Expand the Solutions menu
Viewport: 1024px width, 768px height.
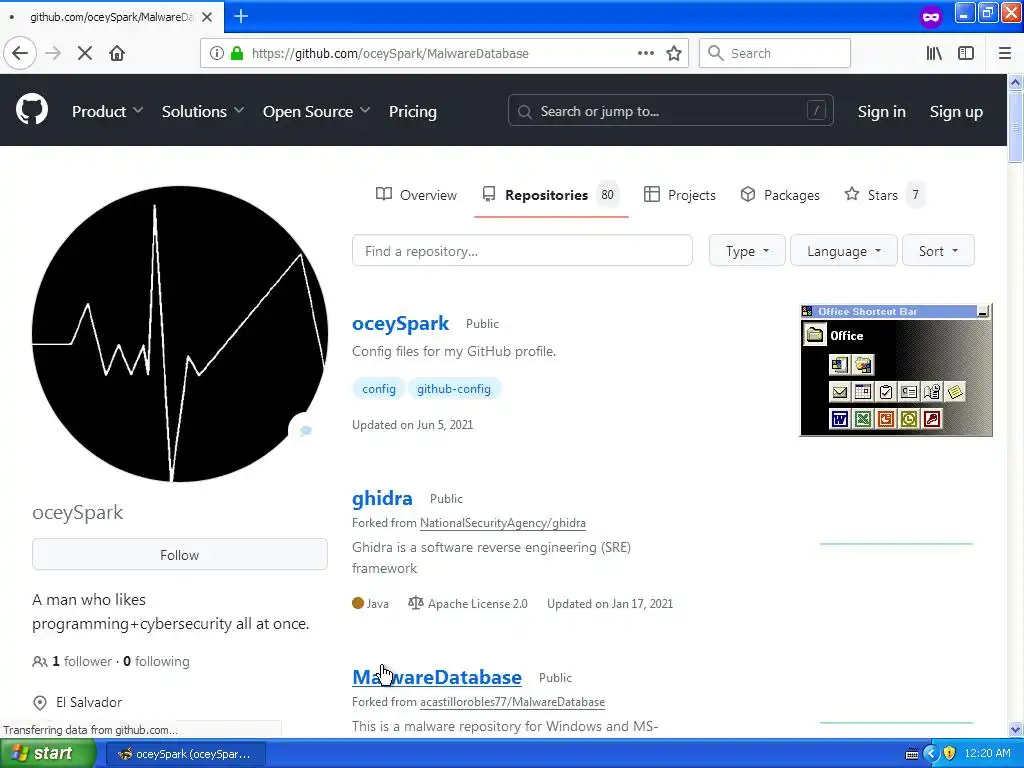202,112
